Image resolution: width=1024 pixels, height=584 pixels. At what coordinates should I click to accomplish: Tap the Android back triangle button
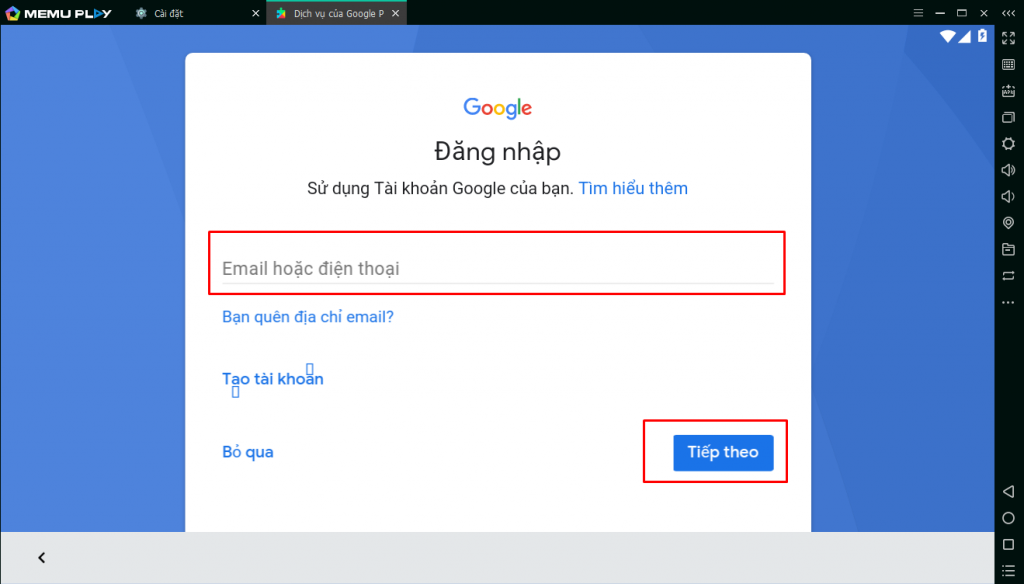[x=1008, y=491]
